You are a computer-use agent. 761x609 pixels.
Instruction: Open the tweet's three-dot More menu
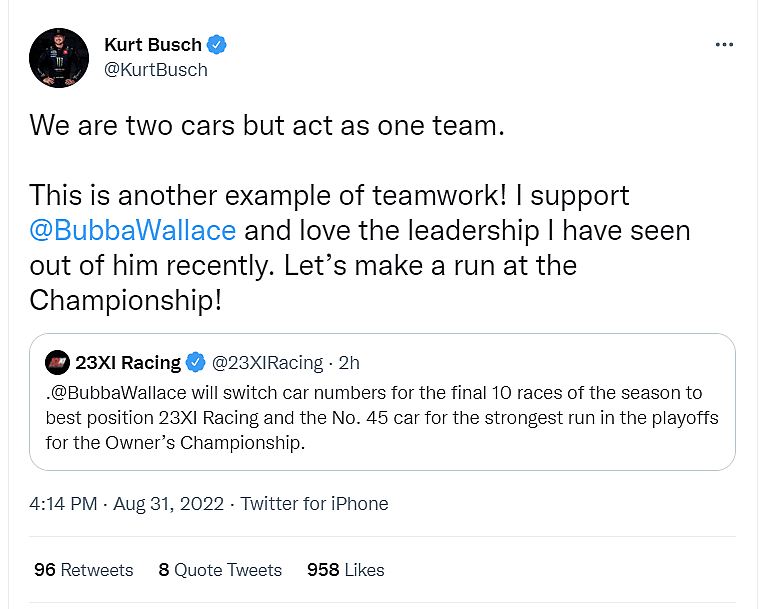click(726, 46)
